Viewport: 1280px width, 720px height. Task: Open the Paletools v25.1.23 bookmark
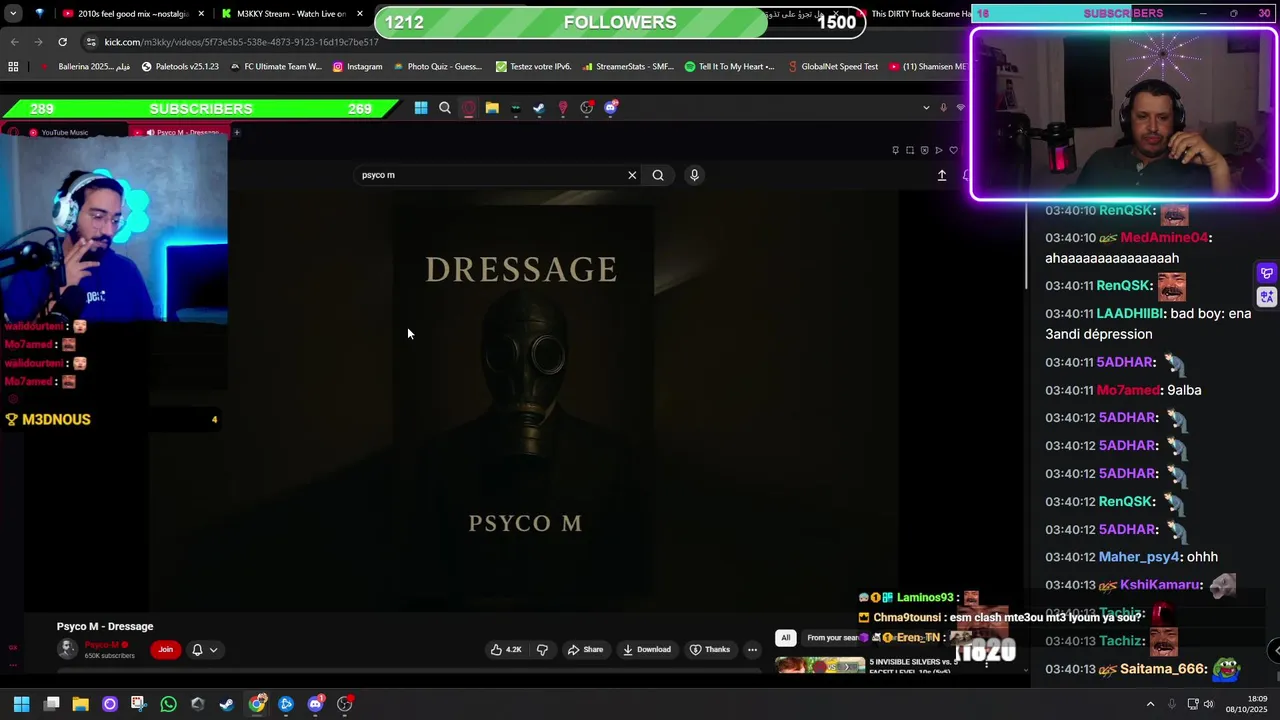click(x=180, y=67)
